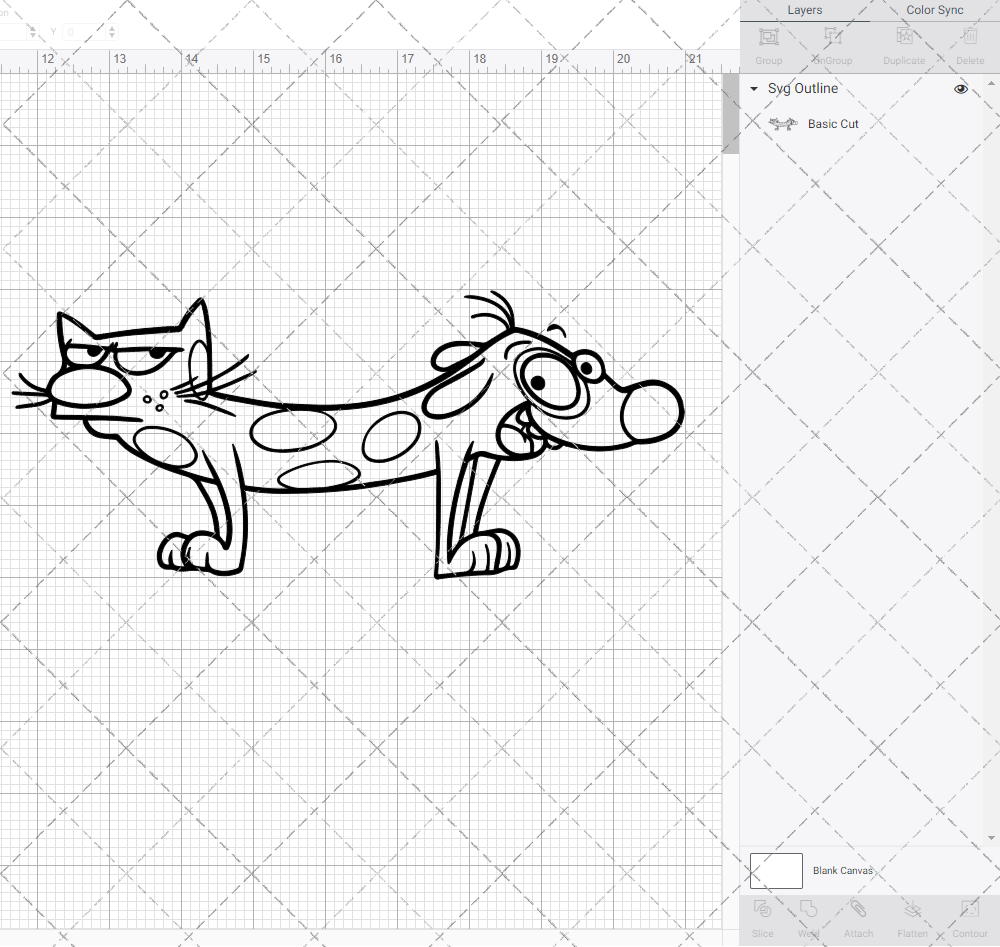Click the Blank Canvas label
The image size is (1000, 947).
pos(842,870)
